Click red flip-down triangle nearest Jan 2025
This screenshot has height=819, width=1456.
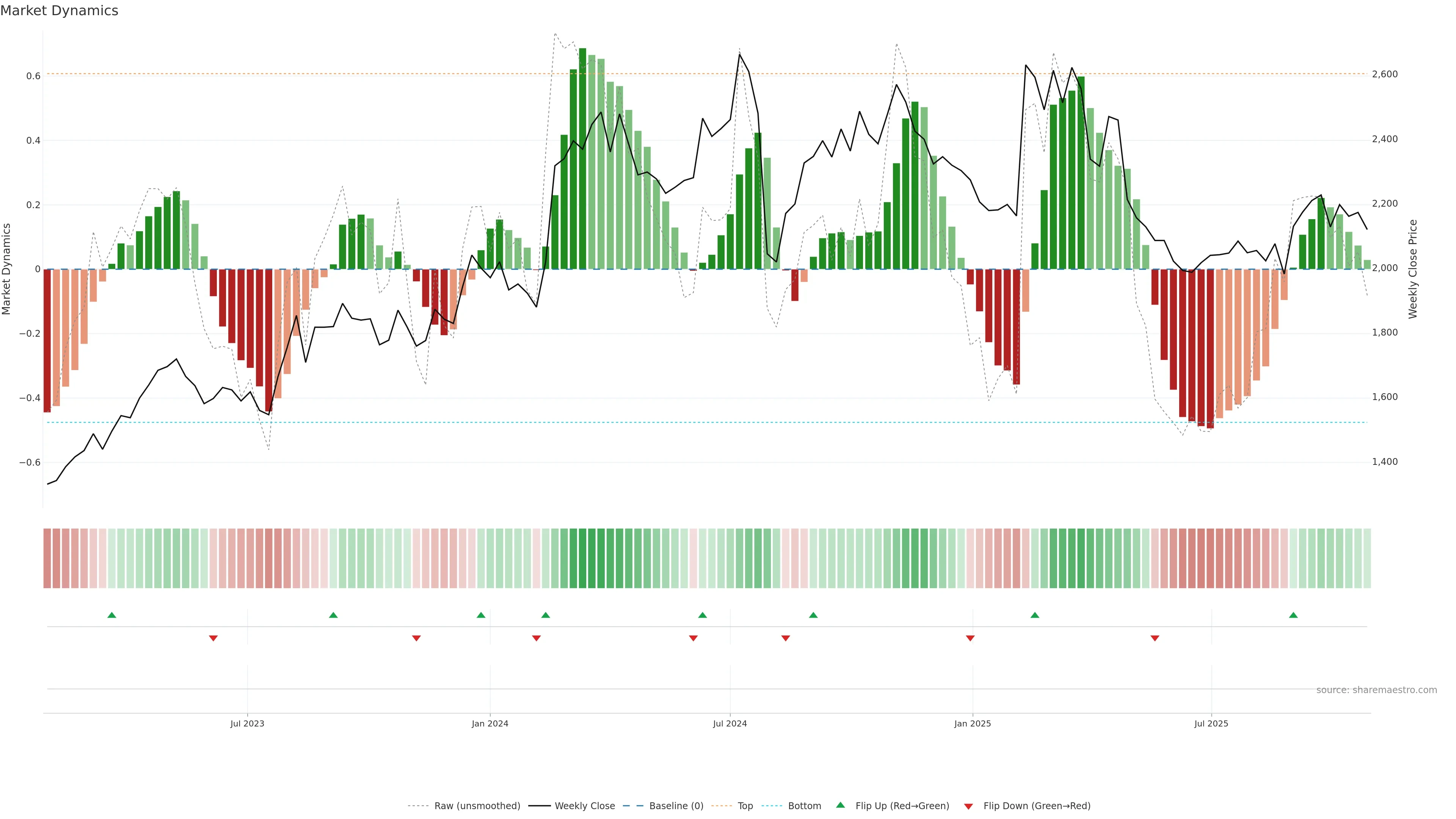coord(971,638)
